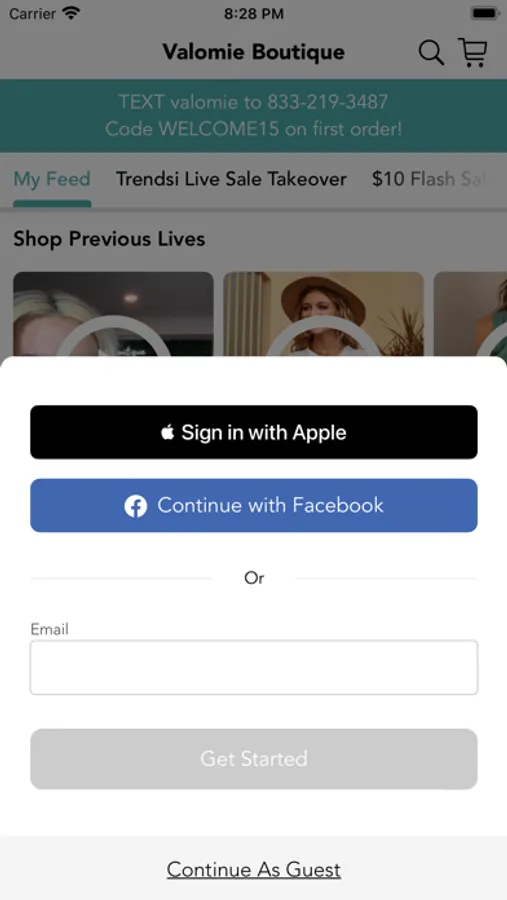Image resolution: width=507 pixels, height=900 pixels.
Task: Tap the Shop Previous Lives heading
Action: pos(109,239)
